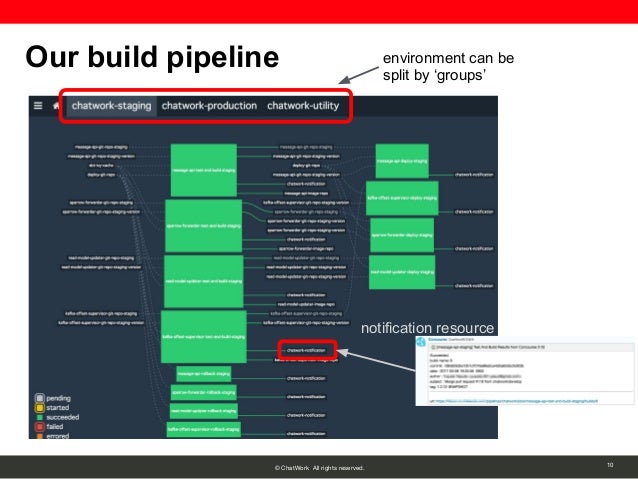This screenshot has height=479, width=638.
Task: Click the Concourse avatar in notification popup
Action: pyautogui.click(x=421, y=342)
